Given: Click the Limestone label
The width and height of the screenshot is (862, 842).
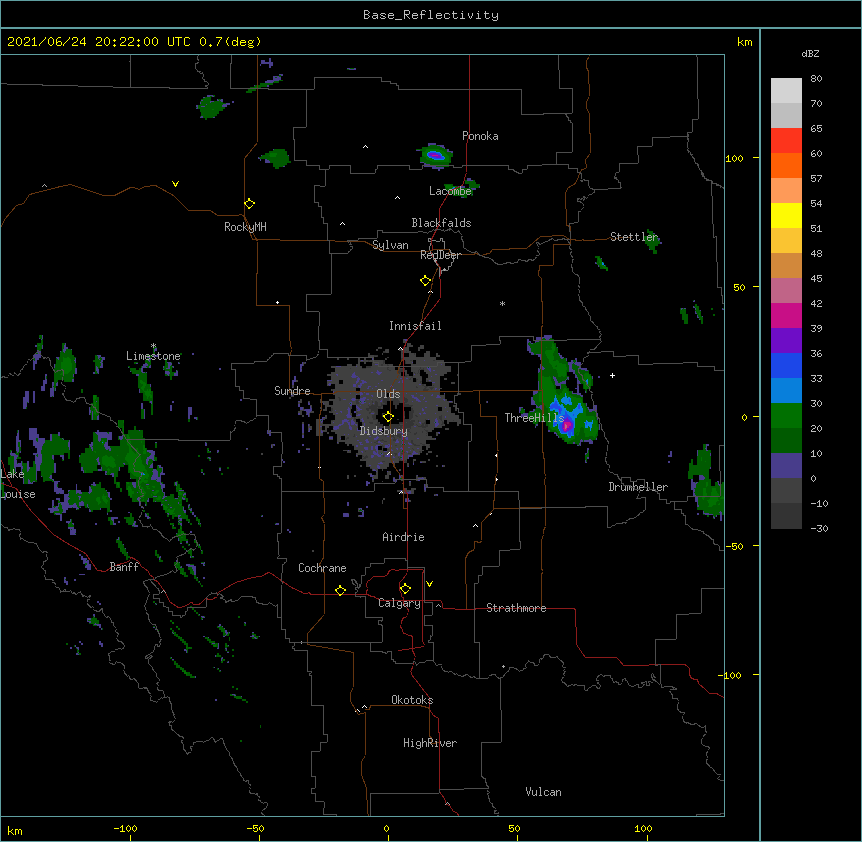Looking at the screenshot, I should pyautogui.click(x=153, y=356).
